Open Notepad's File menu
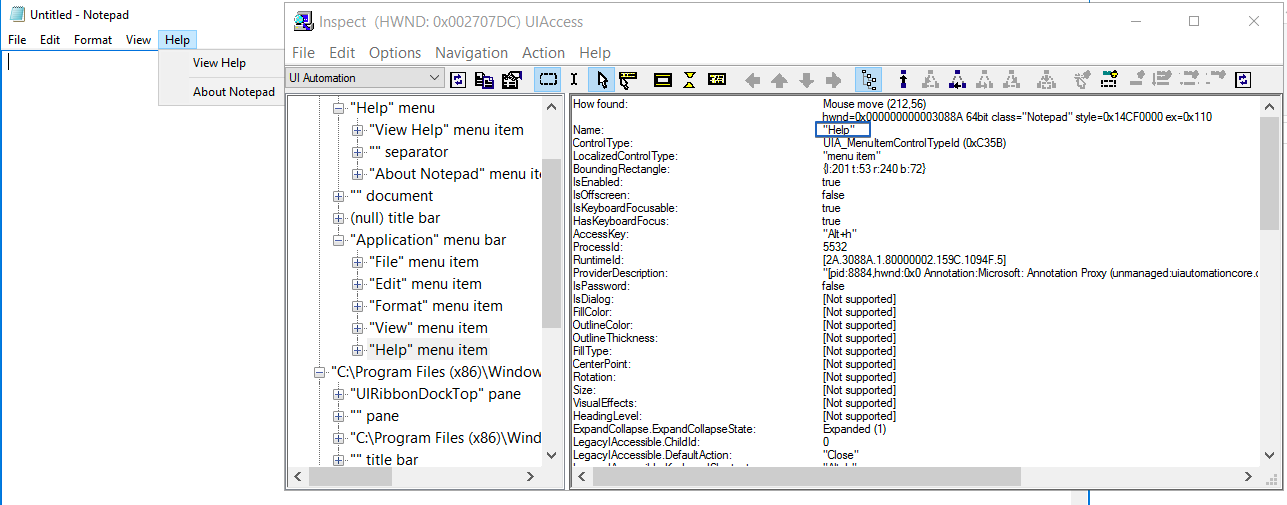 pyautogui.click(x=17, y=40)
